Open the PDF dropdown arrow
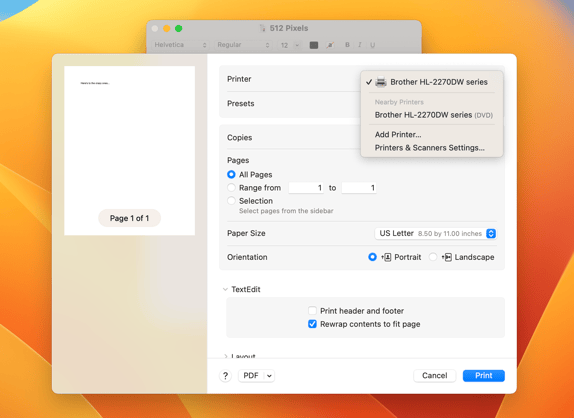 (269, 376)
